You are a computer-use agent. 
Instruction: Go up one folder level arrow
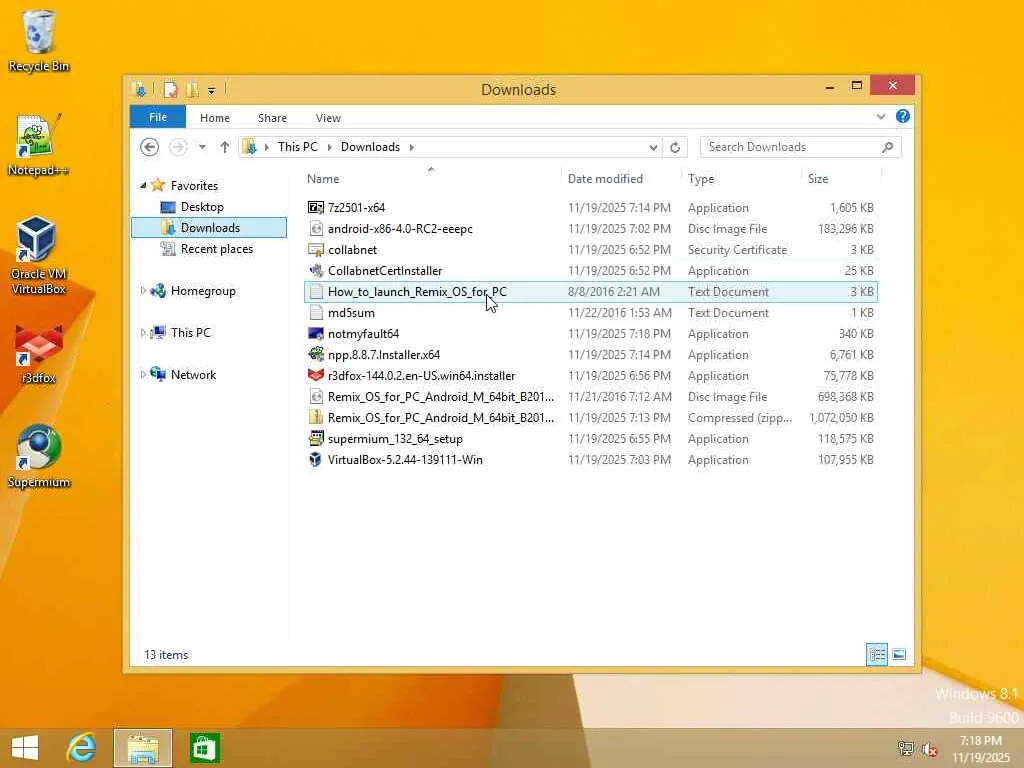point(225,148)
